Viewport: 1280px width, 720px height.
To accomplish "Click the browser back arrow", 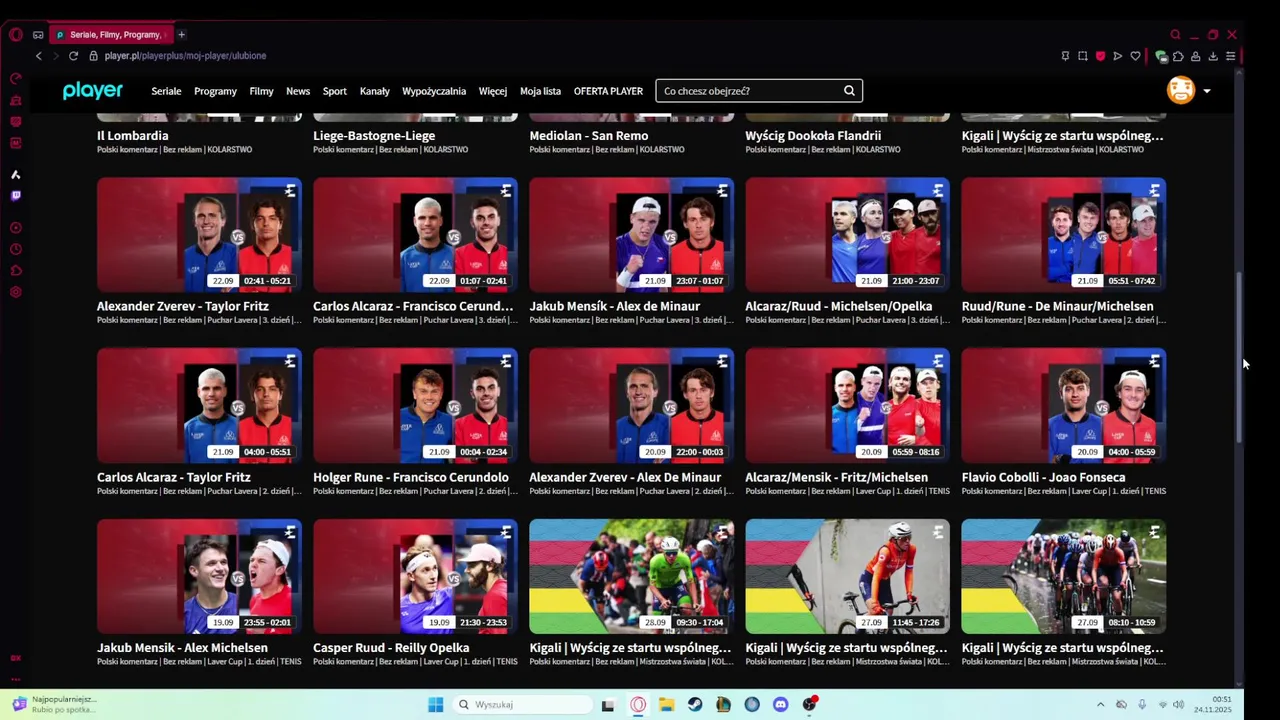I will [x=39, y=56].
